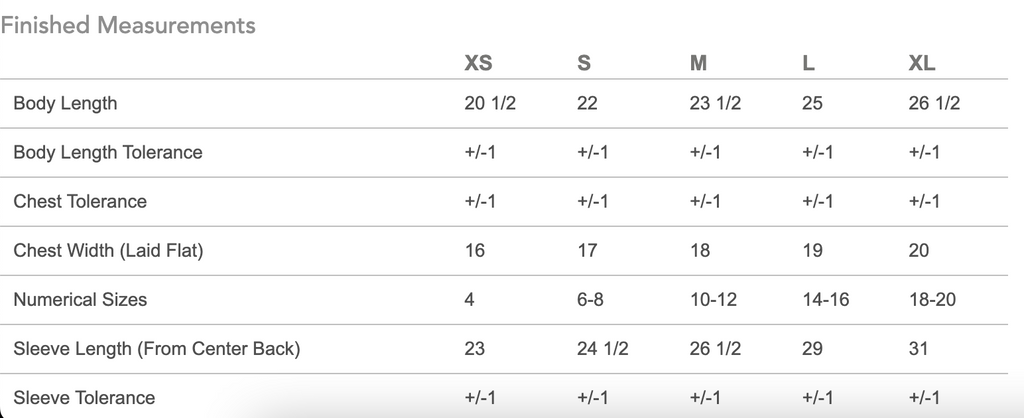The height and width of the screenshot is (418, 1024).
Task: Select the M body length value 23 1/2
Action: [x=715, y=104]
